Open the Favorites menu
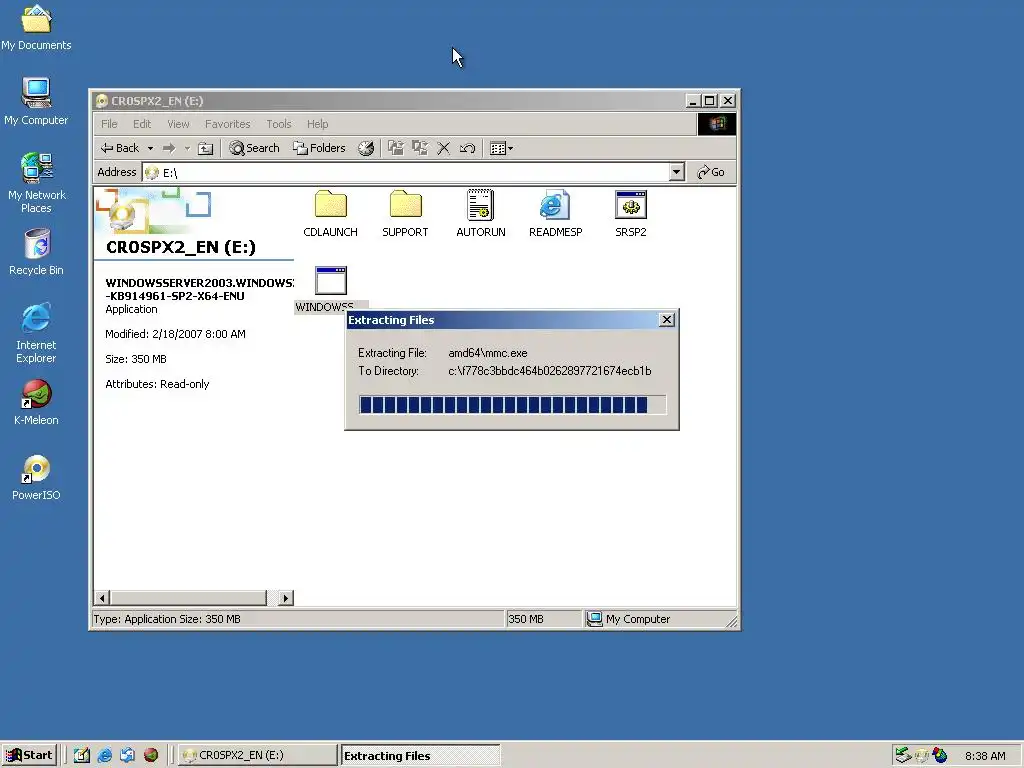Image resolution: width=1024 pixels, height=768 pixels. [x=227, y=124]
